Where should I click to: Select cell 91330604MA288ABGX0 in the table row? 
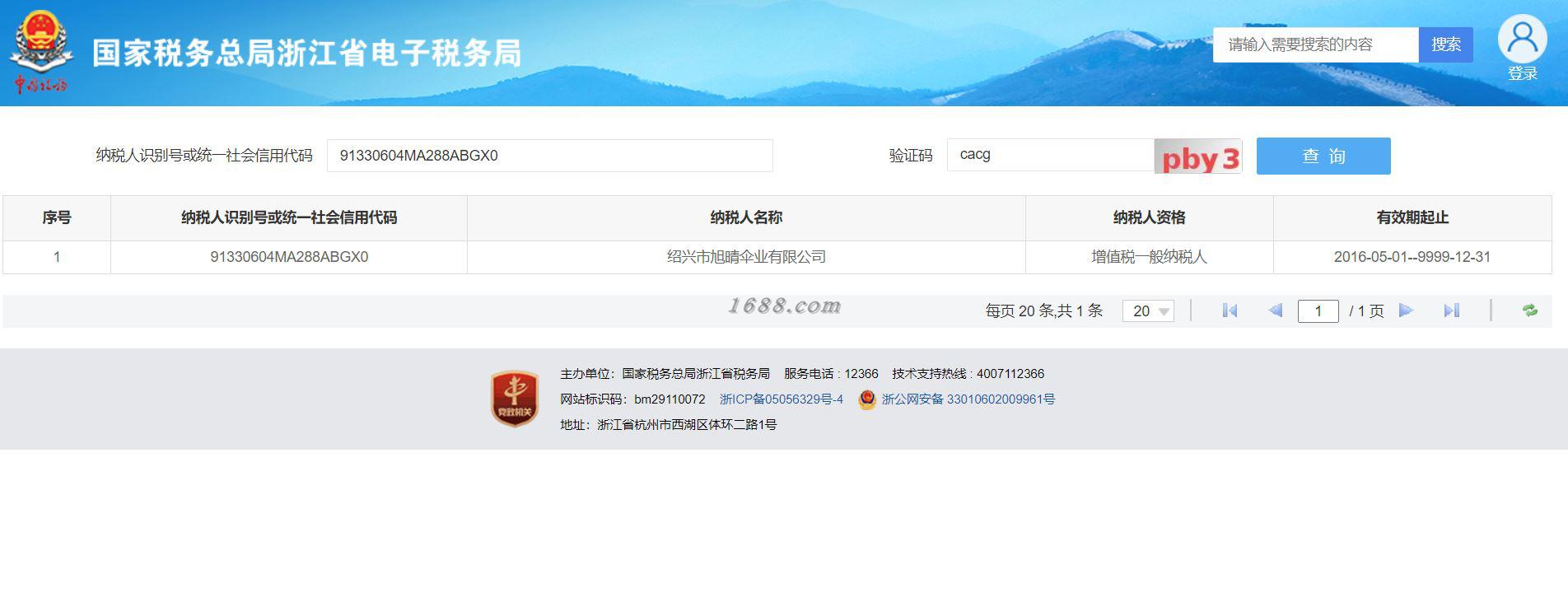[x=289, y=257]
